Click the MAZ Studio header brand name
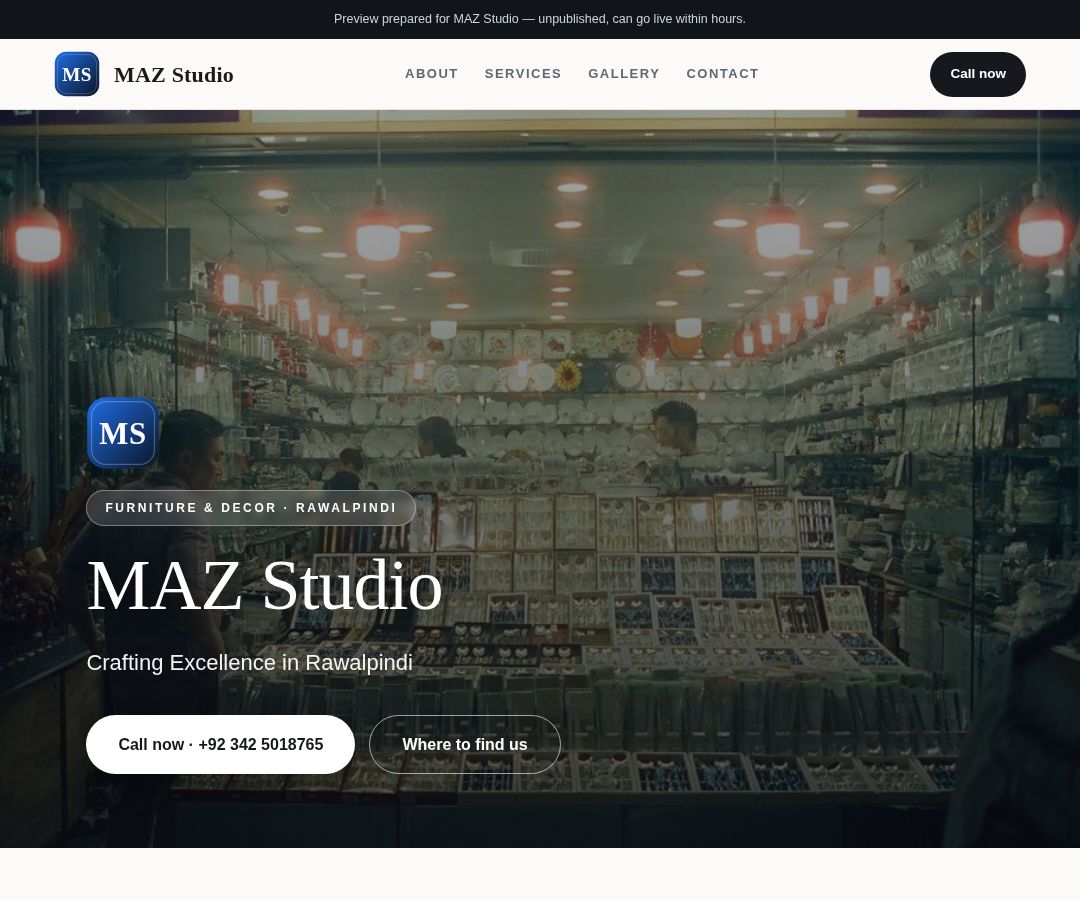The width and height of the screenshot is (1080, 900). (x=174, y=75)
